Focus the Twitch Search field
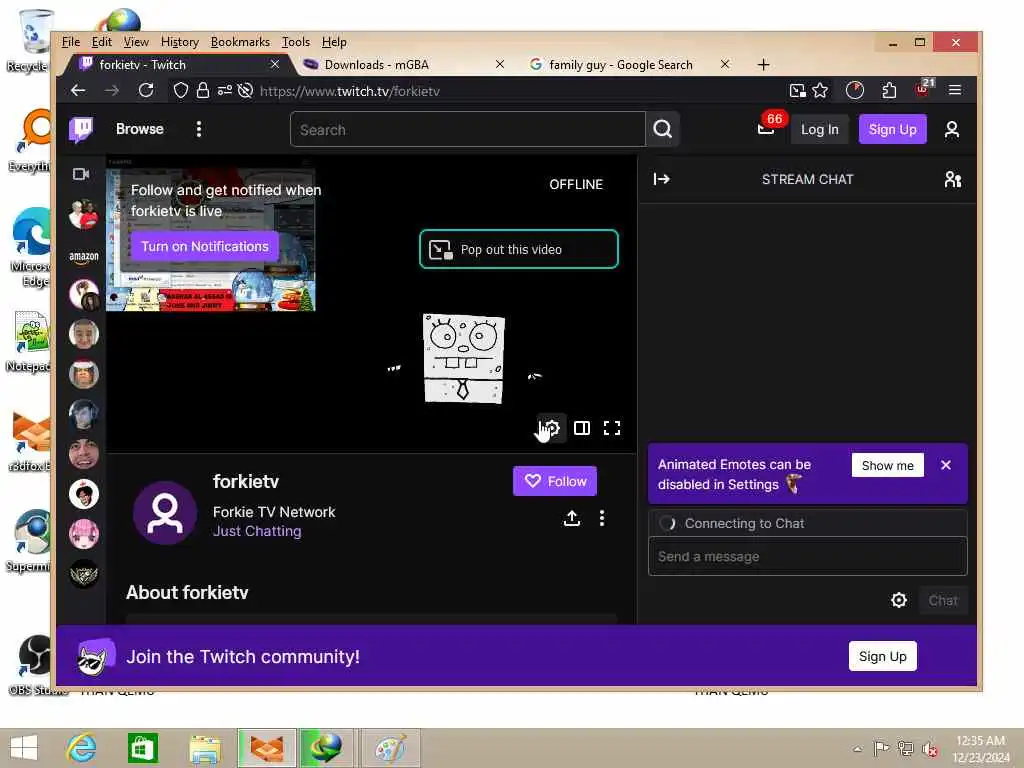Image resolution: width=1024 pixels, height=768 pixels. coord(468,129)
